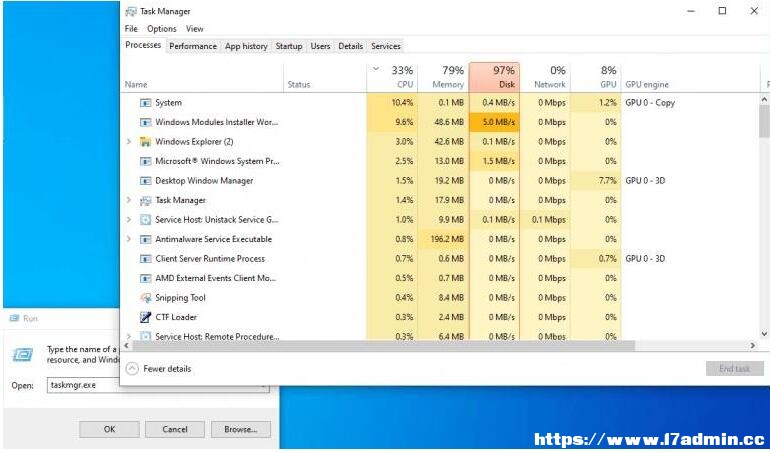Click the CTF Loader pen icon
The image size is (770, 453).
(145, 317)
